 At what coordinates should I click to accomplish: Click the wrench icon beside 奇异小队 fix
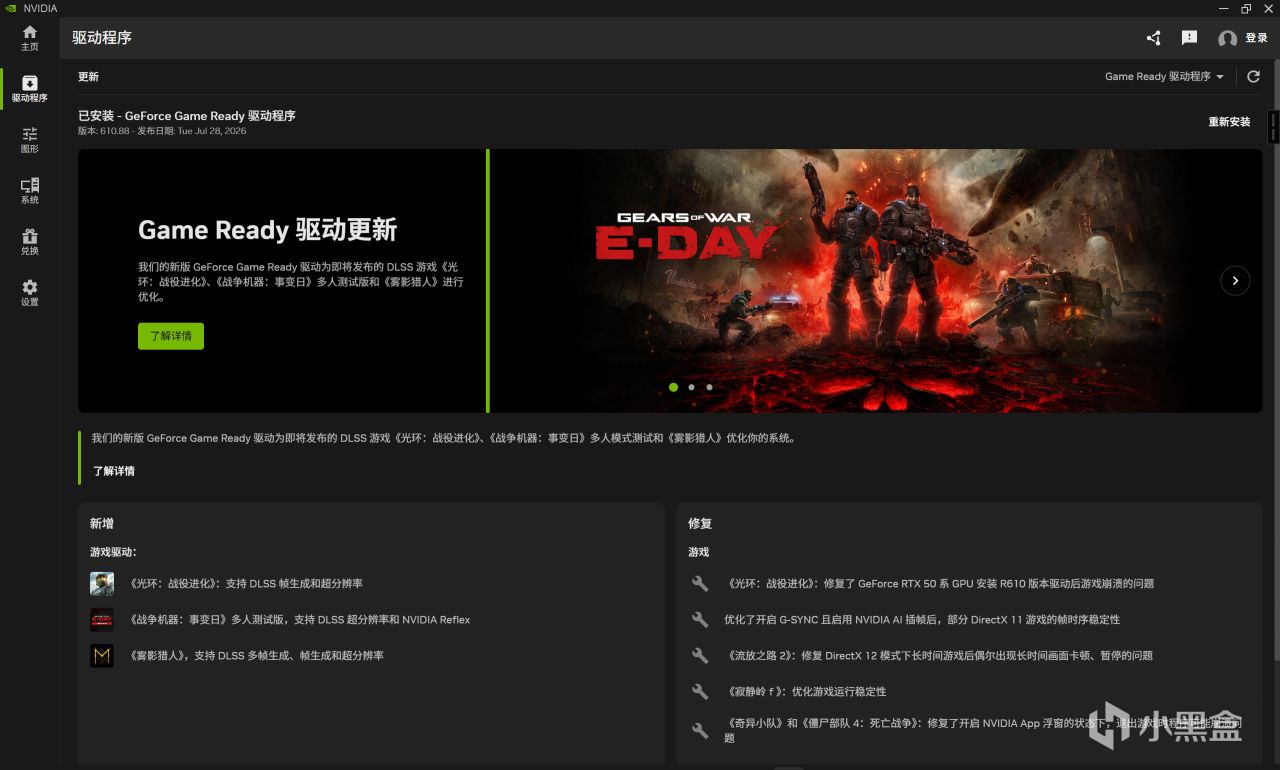(x=700, y=730)
